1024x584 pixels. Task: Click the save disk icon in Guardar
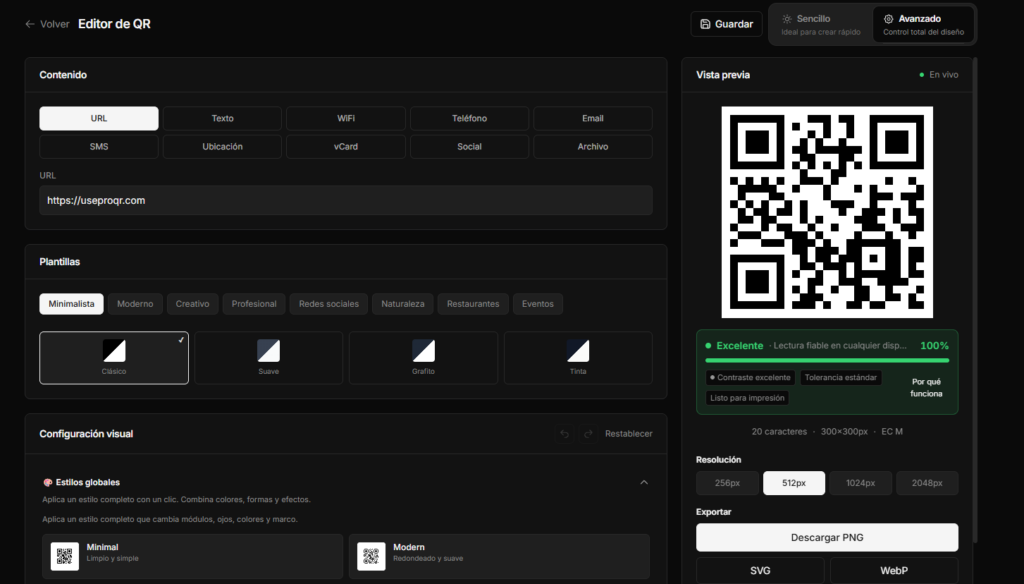click(x=705, y=24)
